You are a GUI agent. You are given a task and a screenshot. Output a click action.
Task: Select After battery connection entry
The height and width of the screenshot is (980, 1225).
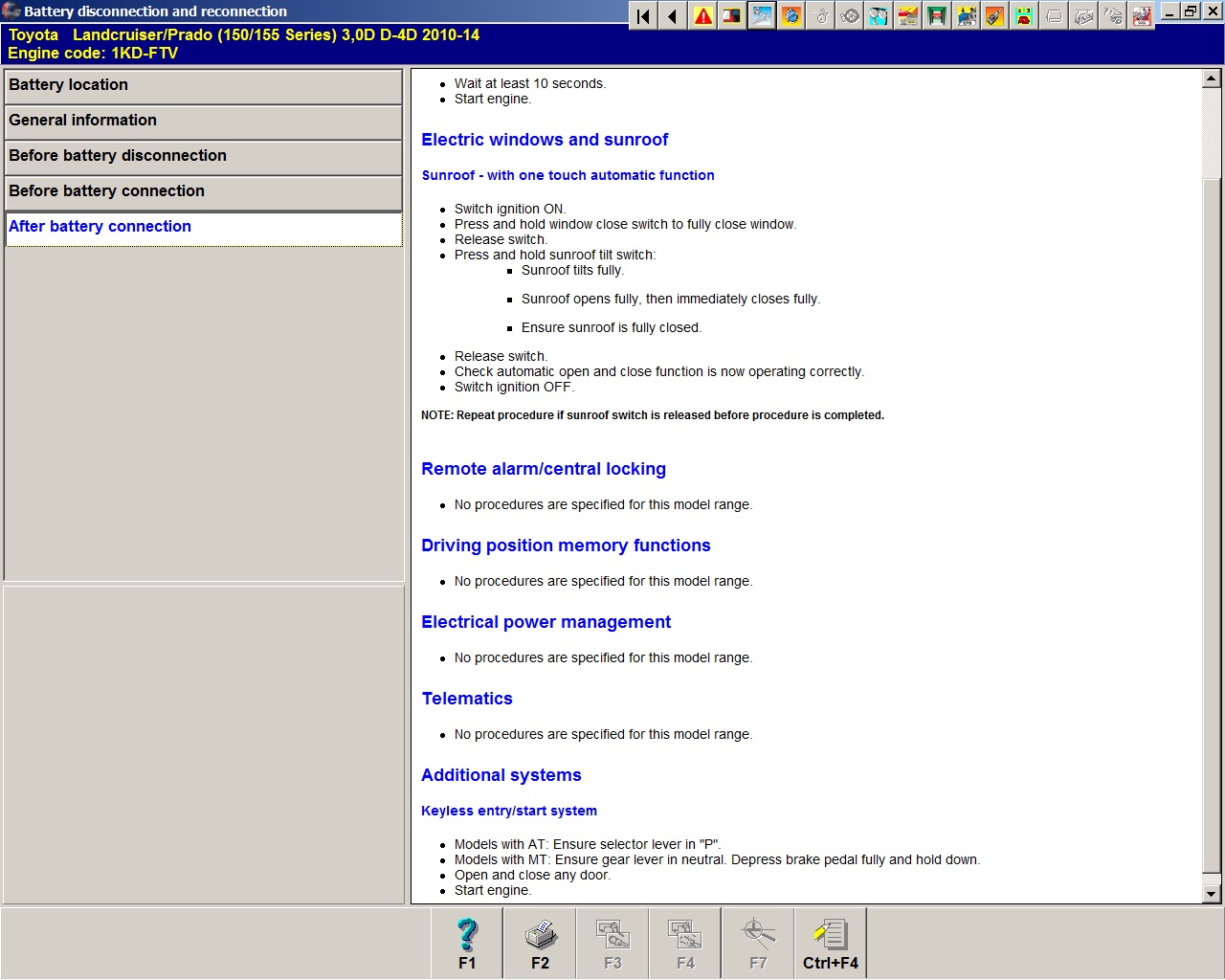[203, 228]
